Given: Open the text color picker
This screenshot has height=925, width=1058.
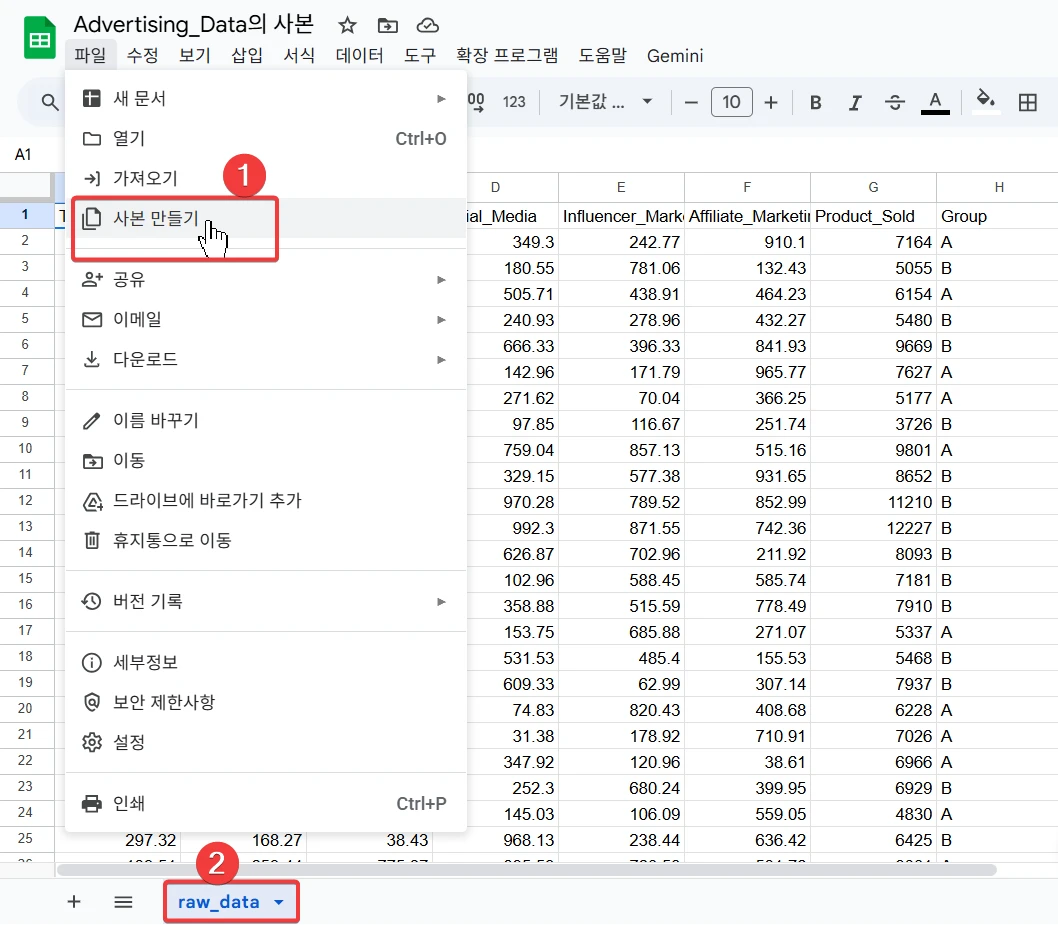Looking at the screenshot, I should (935, 102).
